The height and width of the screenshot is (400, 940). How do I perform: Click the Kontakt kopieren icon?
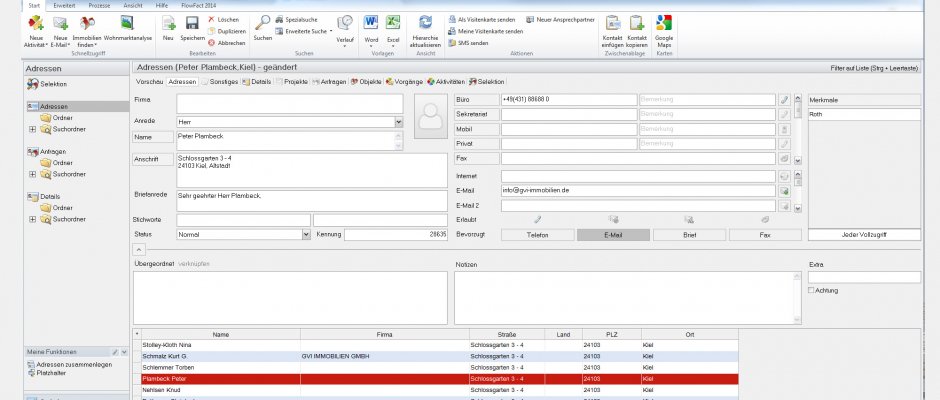click(637, 24)
